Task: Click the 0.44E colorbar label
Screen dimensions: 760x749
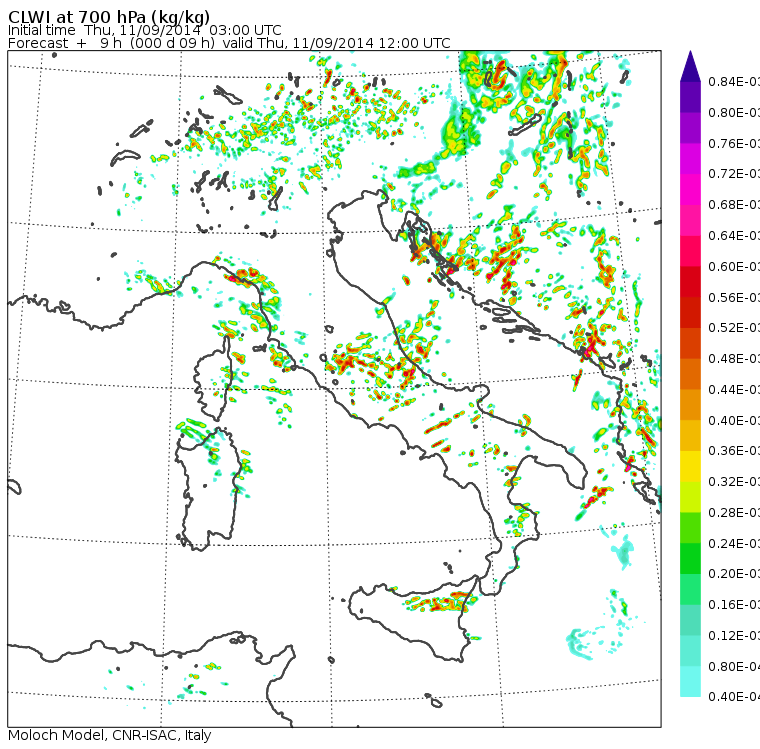Action: [734, 389]
